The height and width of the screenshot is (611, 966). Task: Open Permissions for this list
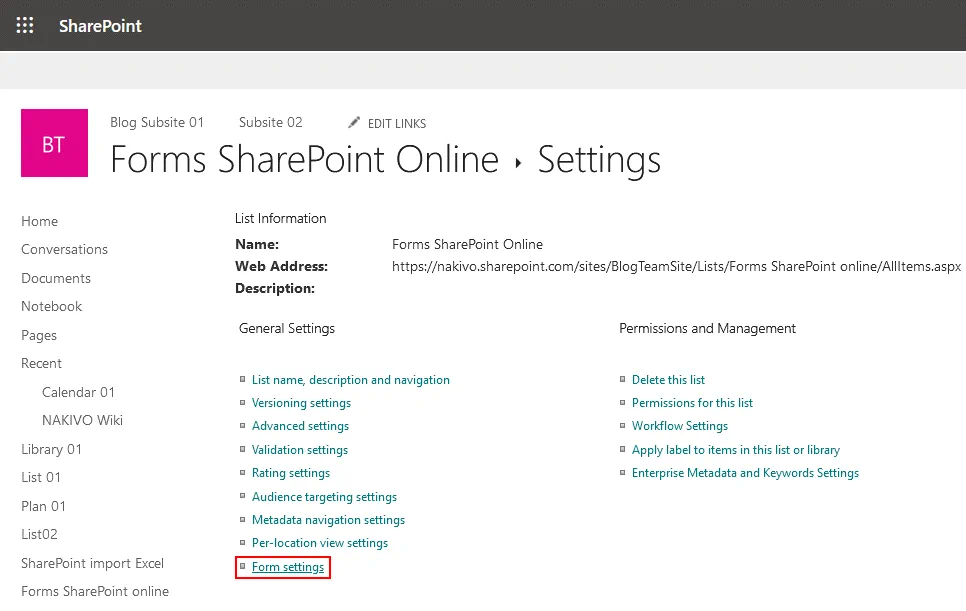click(x=692, y=403)
